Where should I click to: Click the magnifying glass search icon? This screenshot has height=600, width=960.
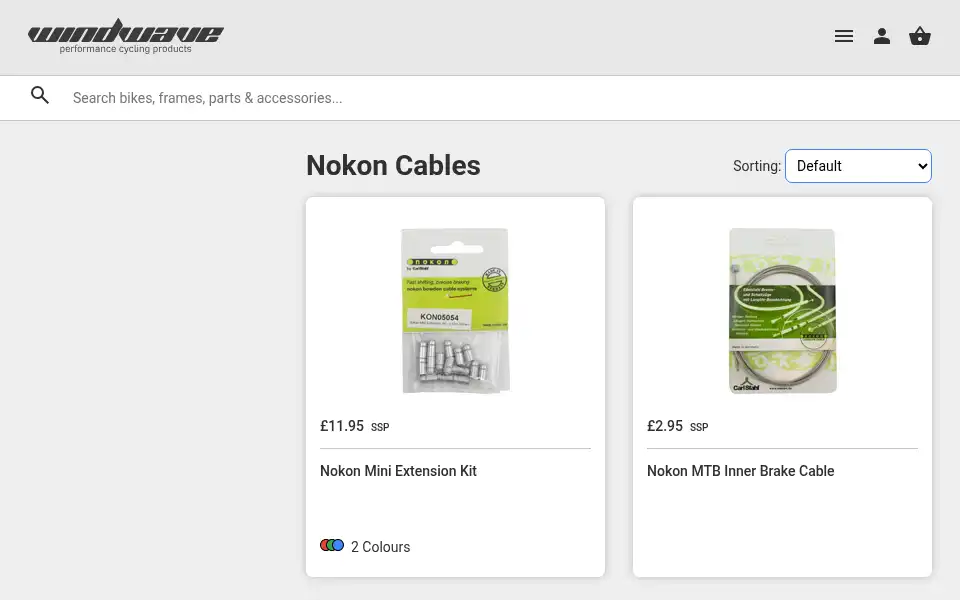[x=40, y=95]
